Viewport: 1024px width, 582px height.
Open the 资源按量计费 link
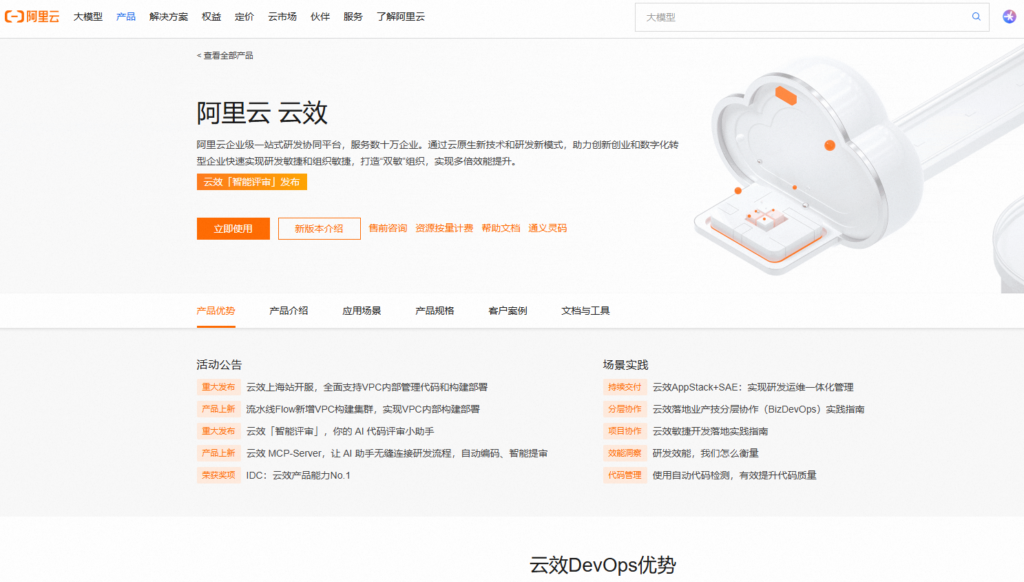444,228
